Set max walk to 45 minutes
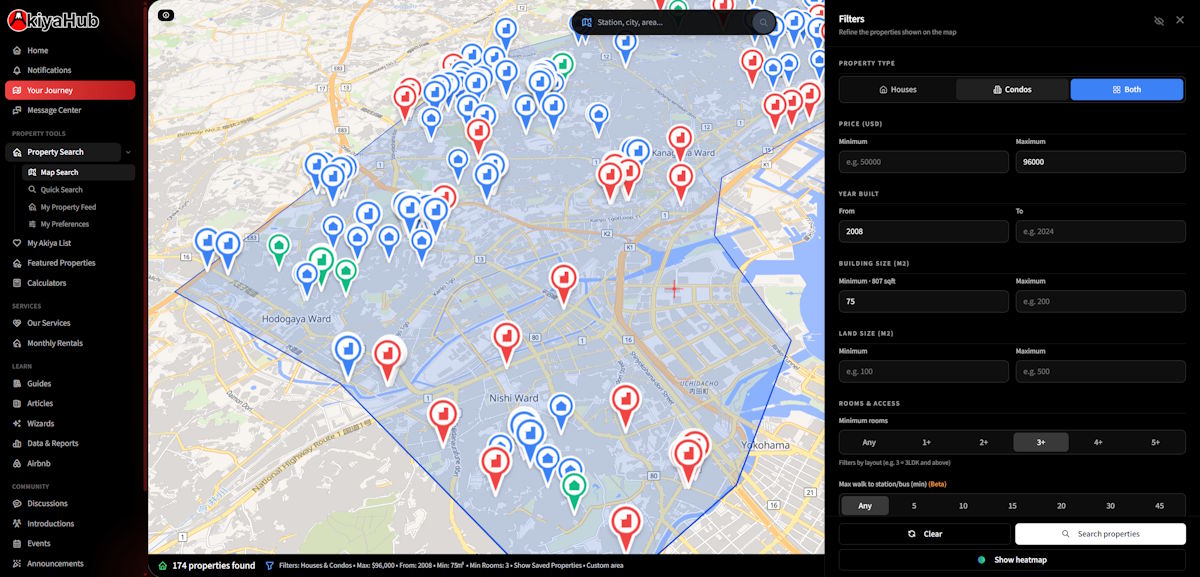1200x577 pixels. (x=1159, y=506)
